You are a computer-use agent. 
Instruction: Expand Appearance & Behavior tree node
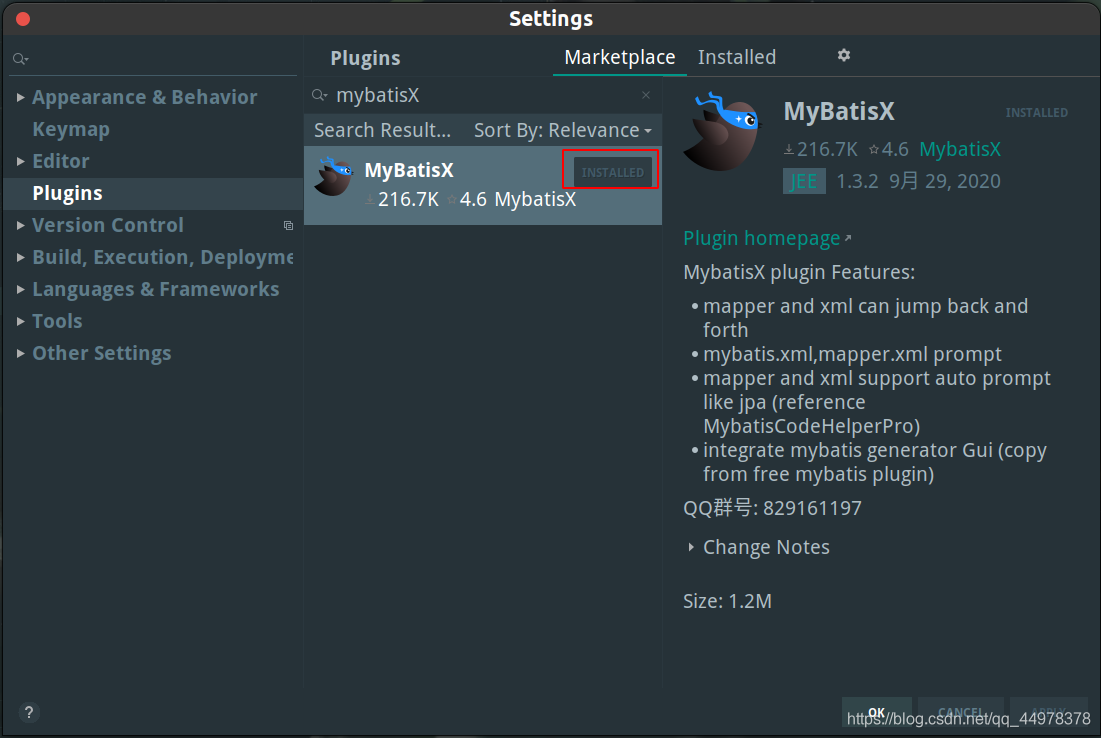click(20, 97)
